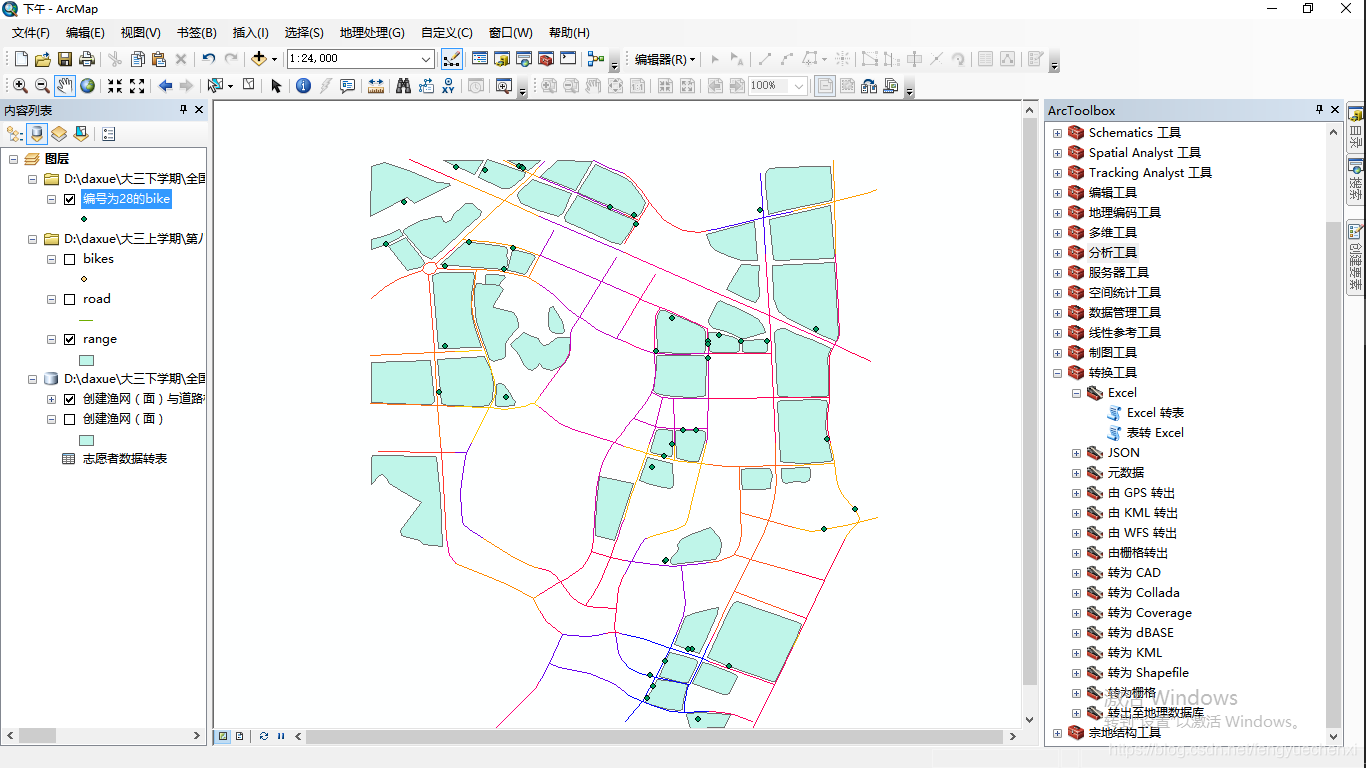
Task: Select the Zoom In tool
Action: 20,86
